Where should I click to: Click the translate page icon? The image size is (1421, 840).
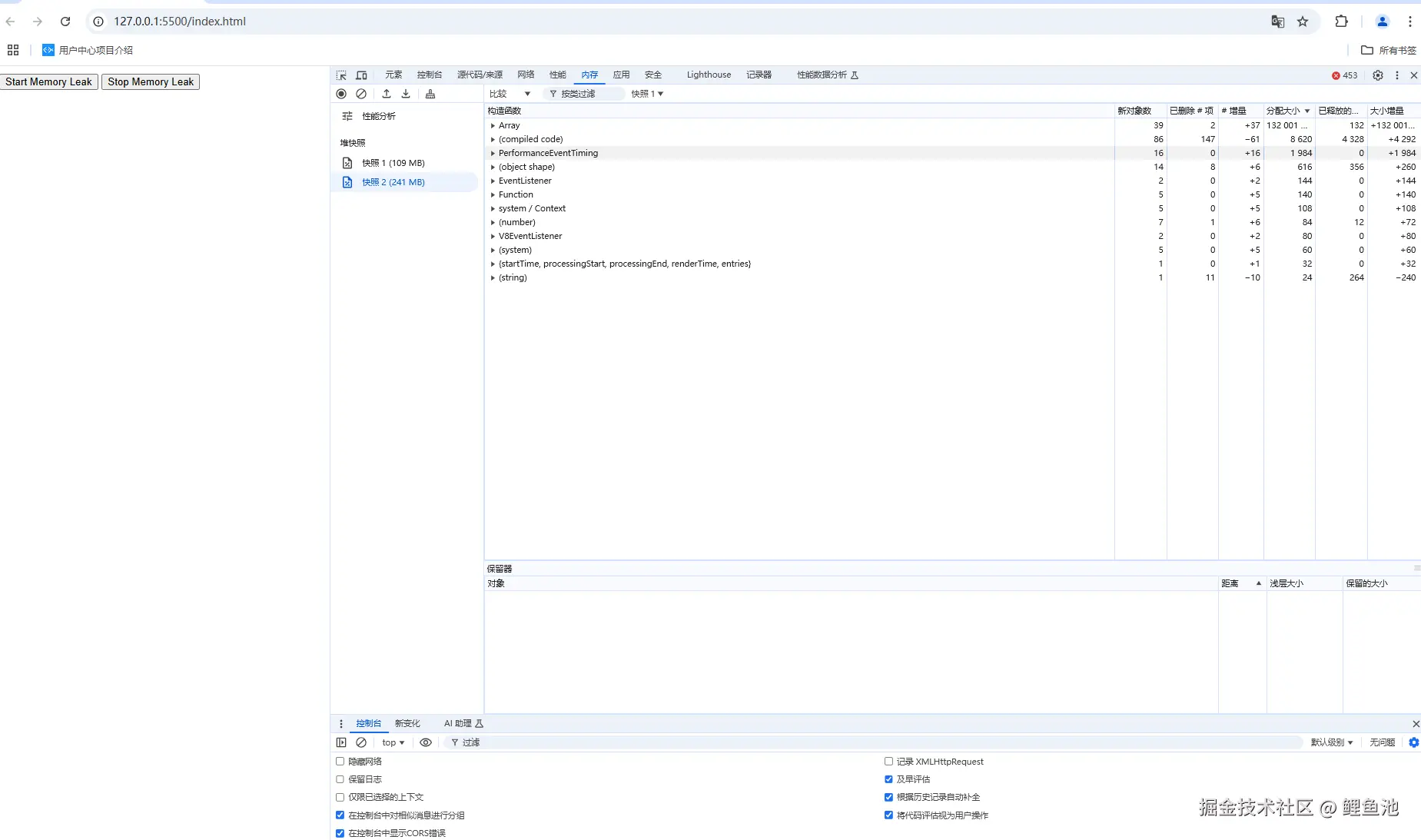[x=1278, y=22]
